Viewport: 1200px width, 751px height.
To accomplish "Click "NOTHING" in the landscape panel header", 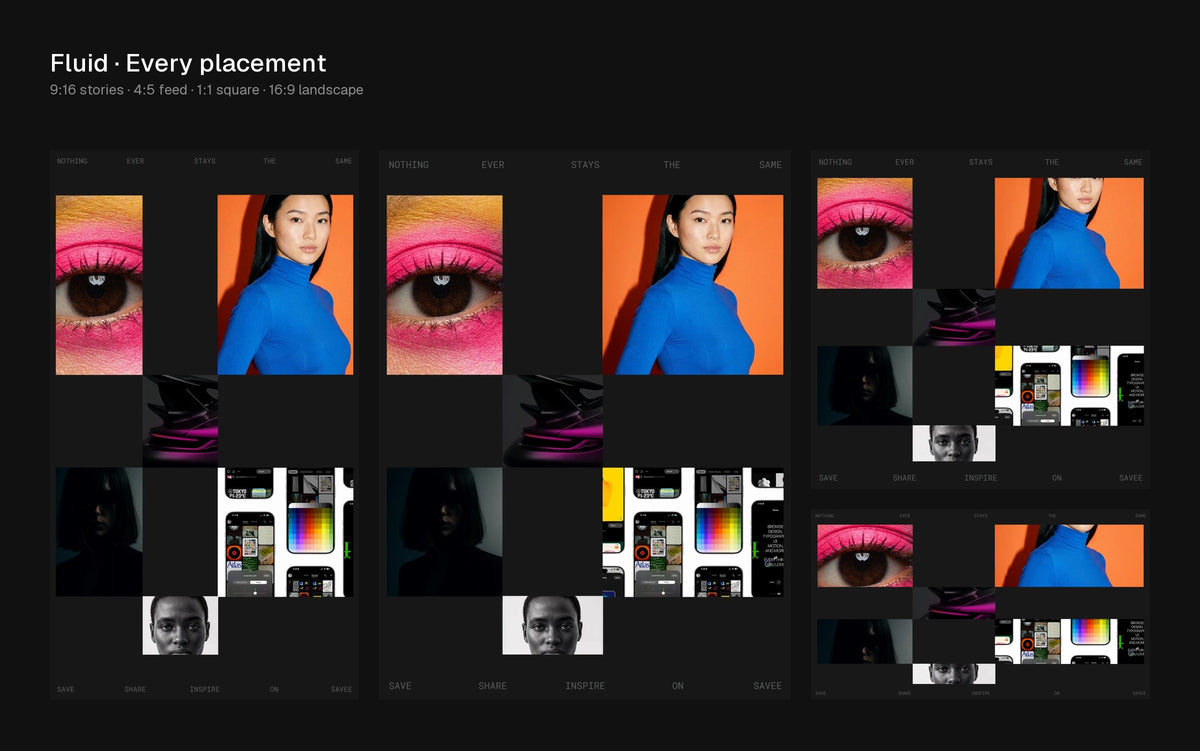I will 825,517.
